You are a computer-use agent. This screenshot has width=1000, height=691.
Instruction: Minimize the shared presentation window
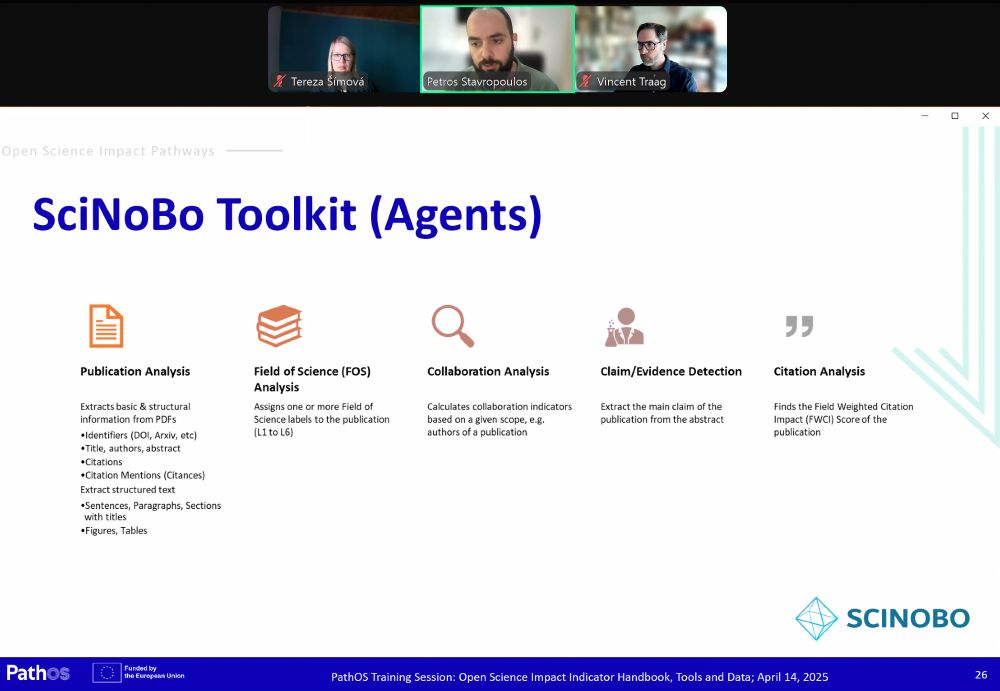(x=925, y=115)
